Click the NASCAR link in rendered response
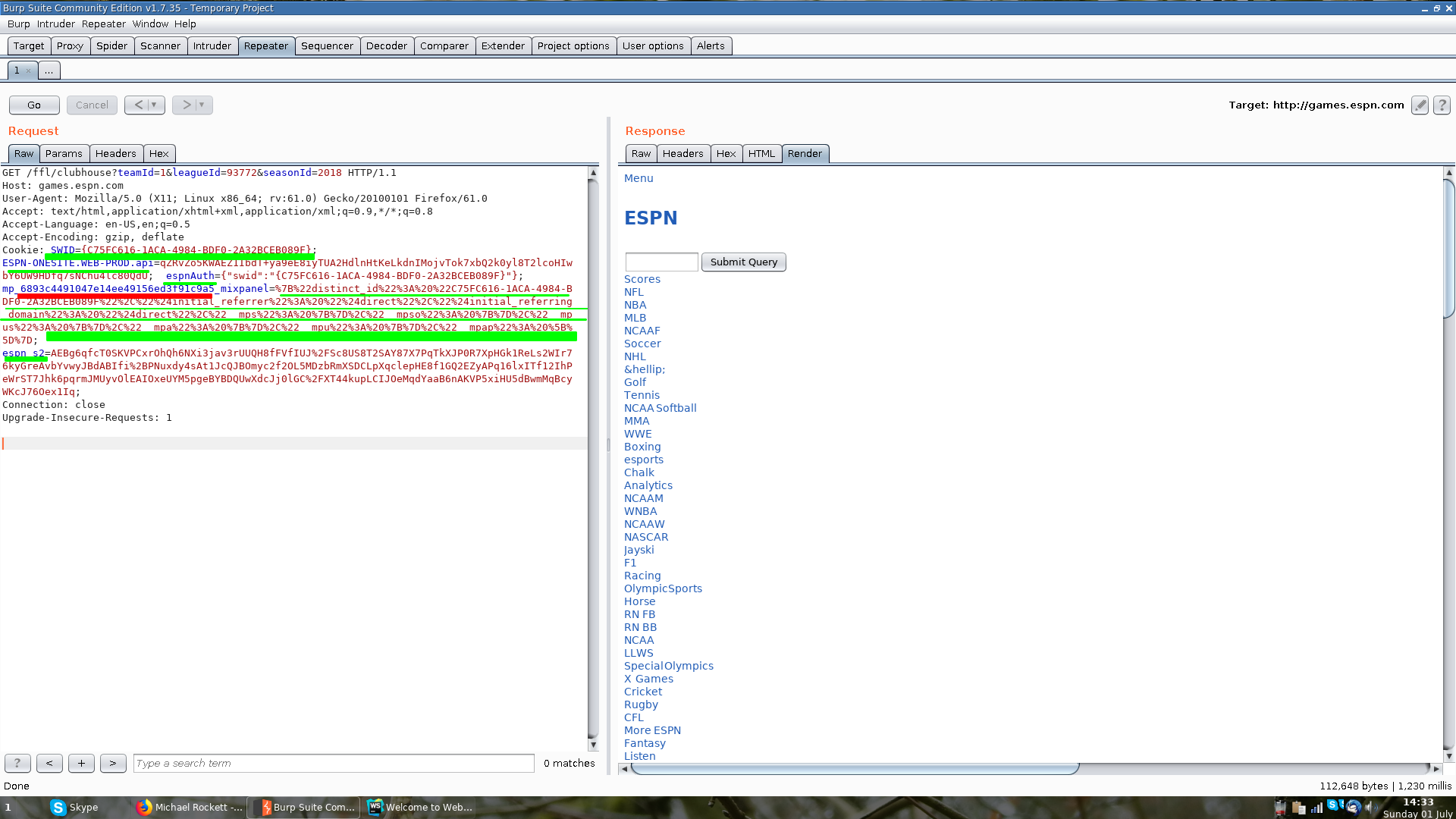The height and width of the screenshot is (819, 1456). (x=646, y=537)
